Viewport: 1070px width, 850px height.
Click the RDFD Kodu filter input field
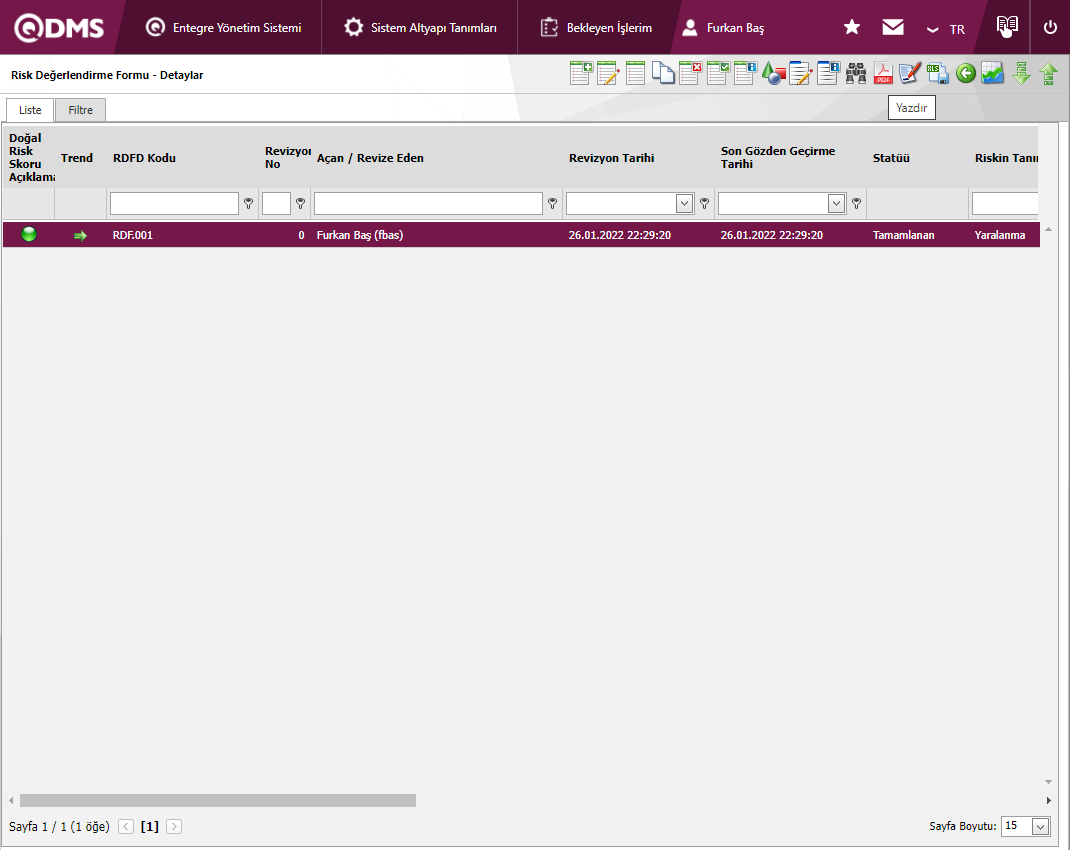pos(174,204)
